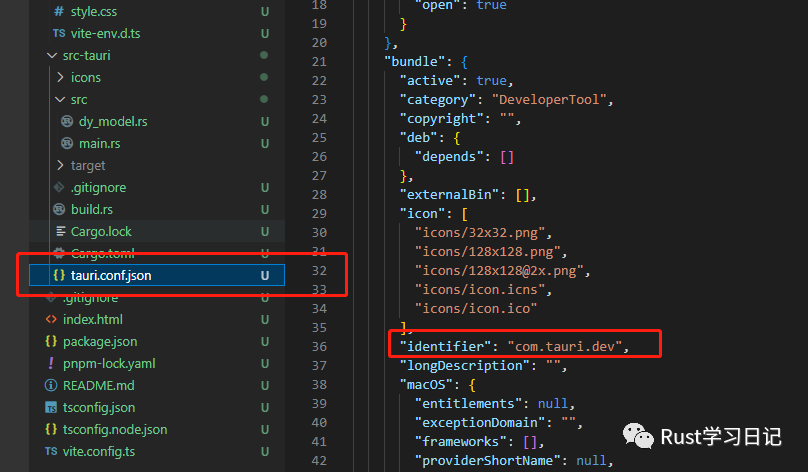The height and width of the screenshot is (472, 808).
Task: Click the "icons/icon.ico" string
Action: pos(476,309)
